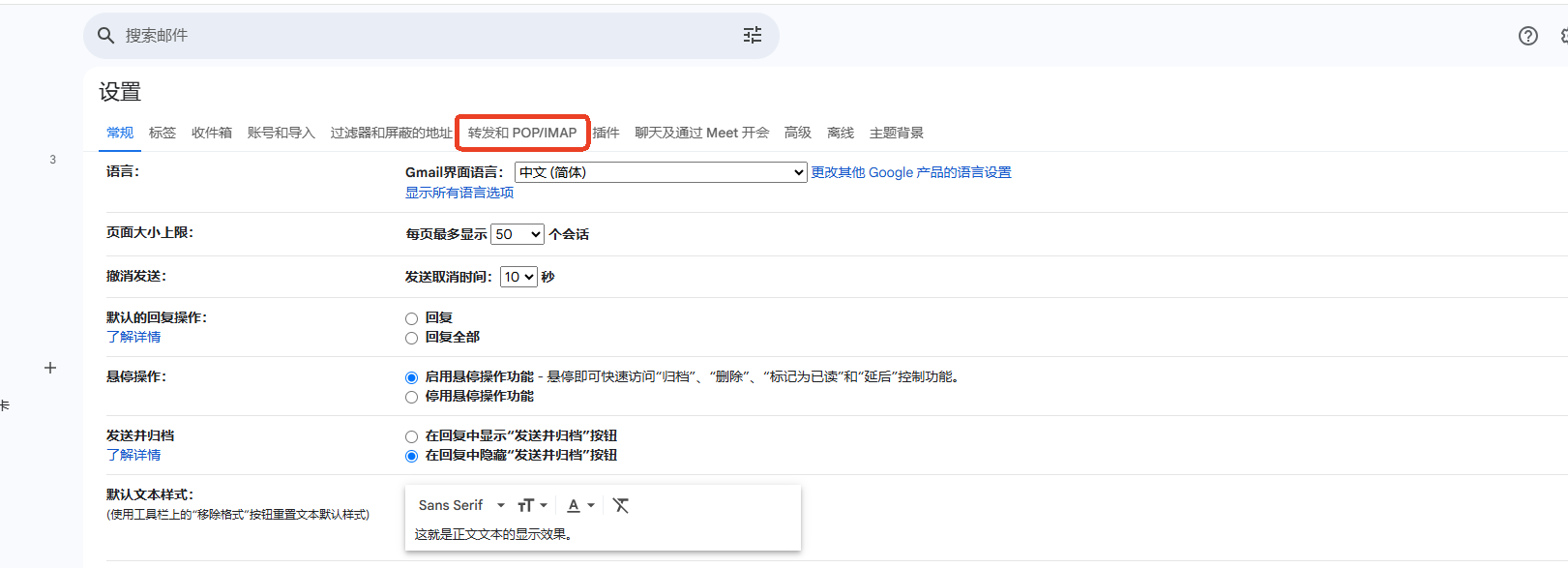Open the search options filter icon
Image resolution: width=1568 pixels, height=568 pixels.
point(752,36)
